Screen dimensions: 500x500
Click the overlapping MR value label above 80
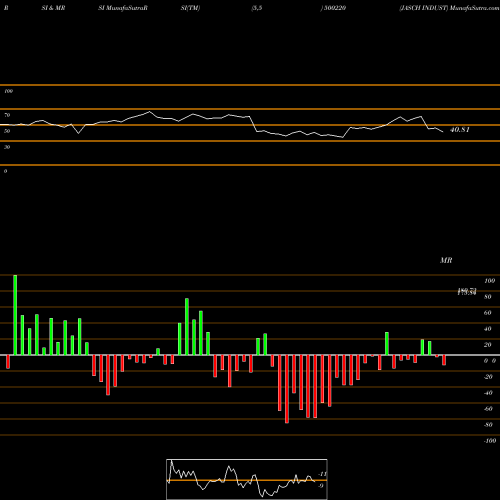467,292
